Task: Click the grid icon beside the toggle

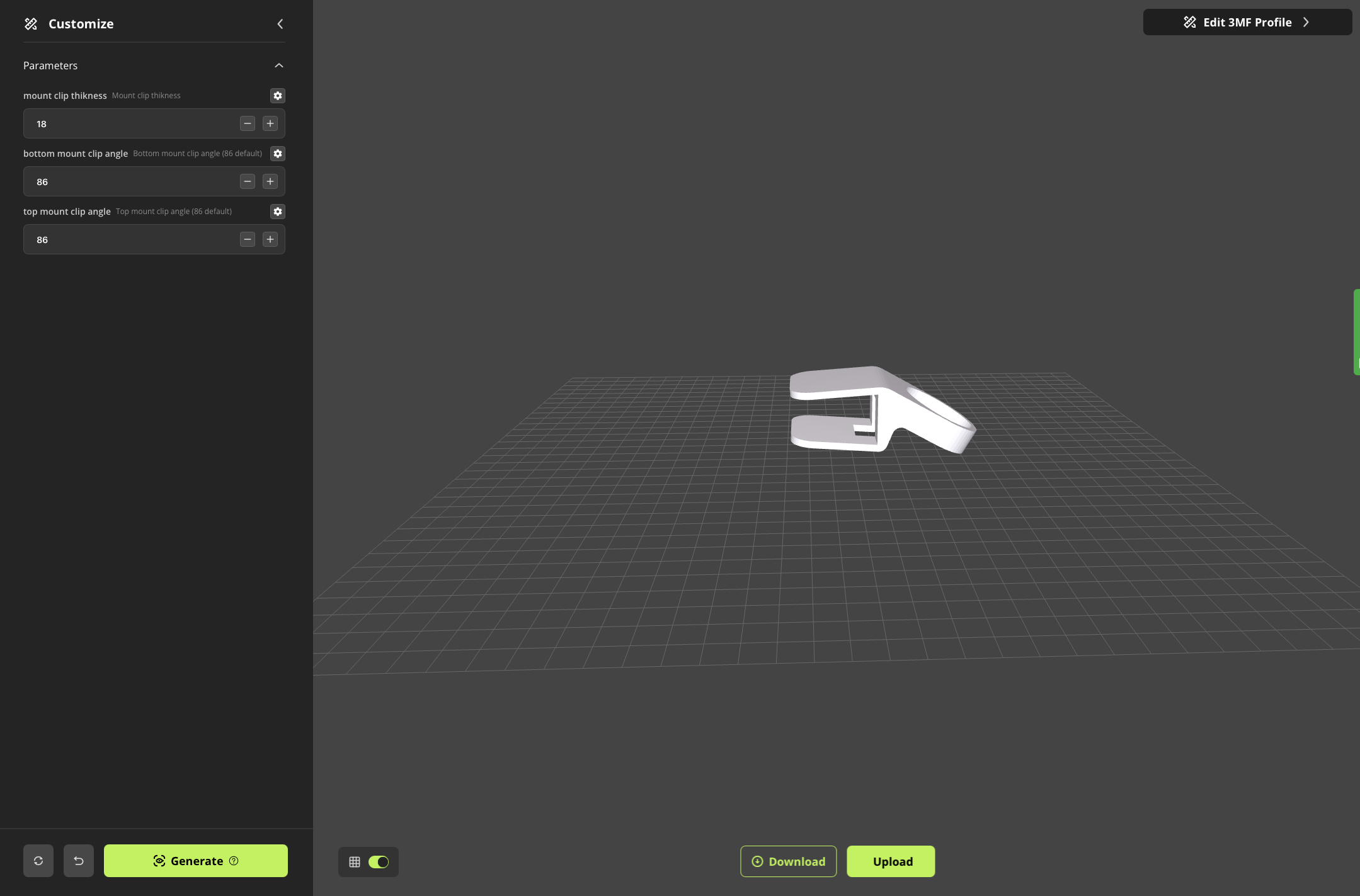Action: [x=355, y=862]
